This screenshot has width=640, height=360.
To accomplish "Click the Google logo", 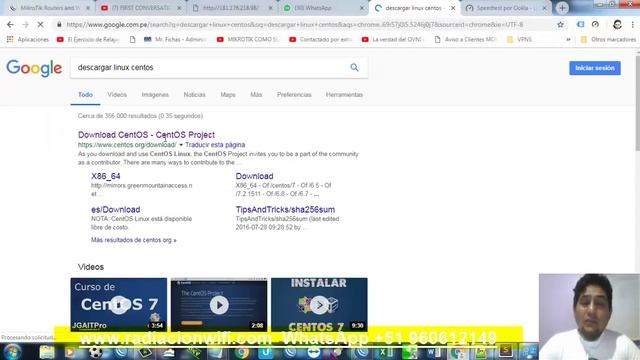I will 34,68.
